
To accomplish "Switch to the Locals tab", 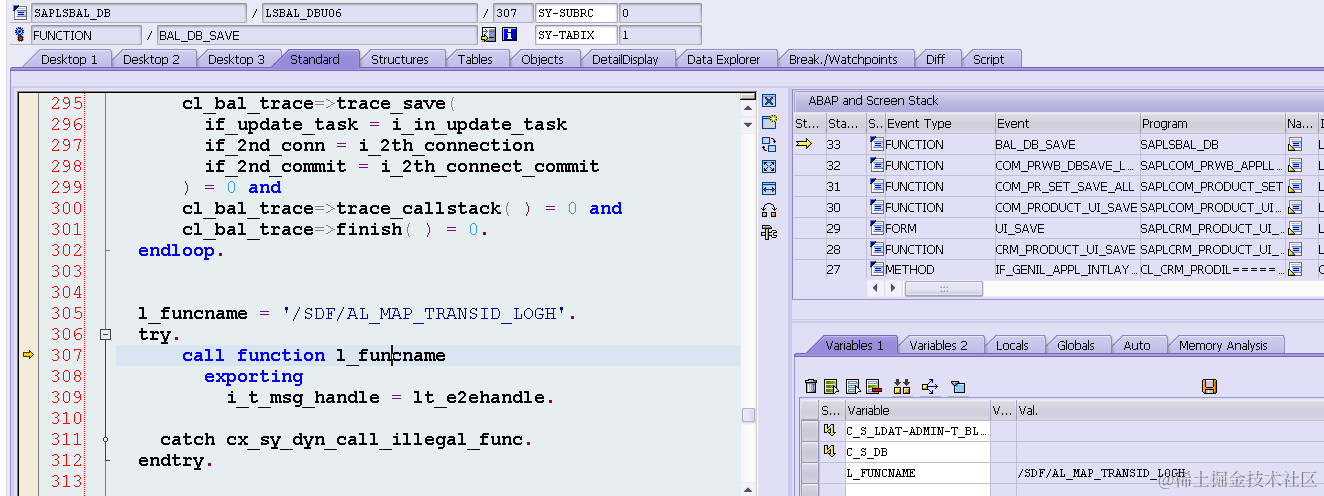I will click(x=1012, y=345).
